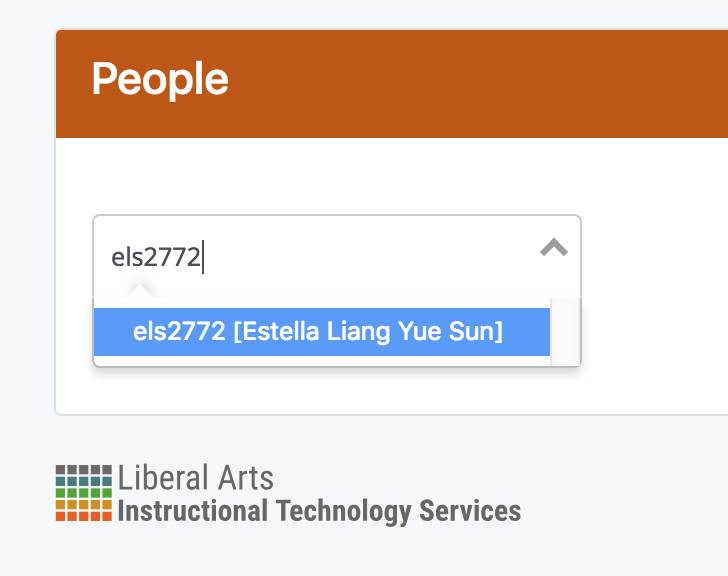Click the suggestion list scrollbar track
The image size is (728, 576).
pyautogui.click(x=565, y=332)
